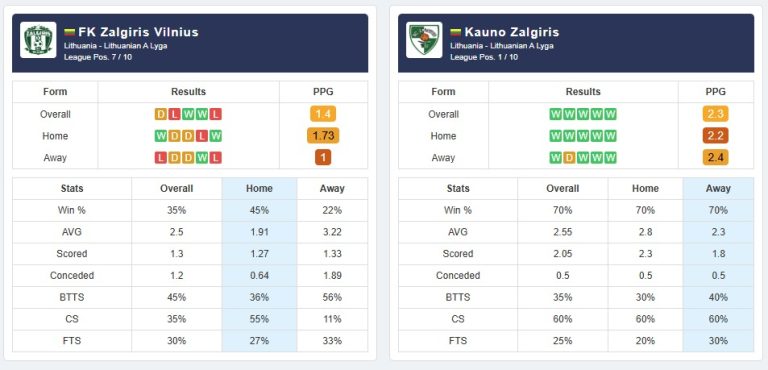768x370 pixels.
Task: Select Away column header in Kauno stats
Action: coord(718,189)
